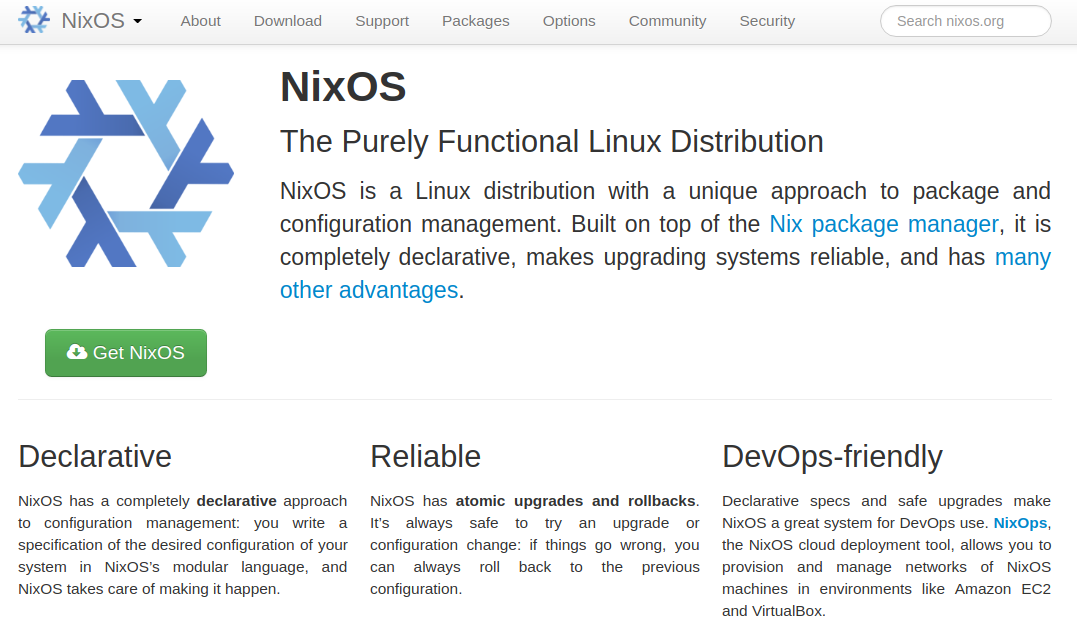Click the small NixOS snowflake icon in navbar
Screen dimensions: 1077x632
click(34, 20)
